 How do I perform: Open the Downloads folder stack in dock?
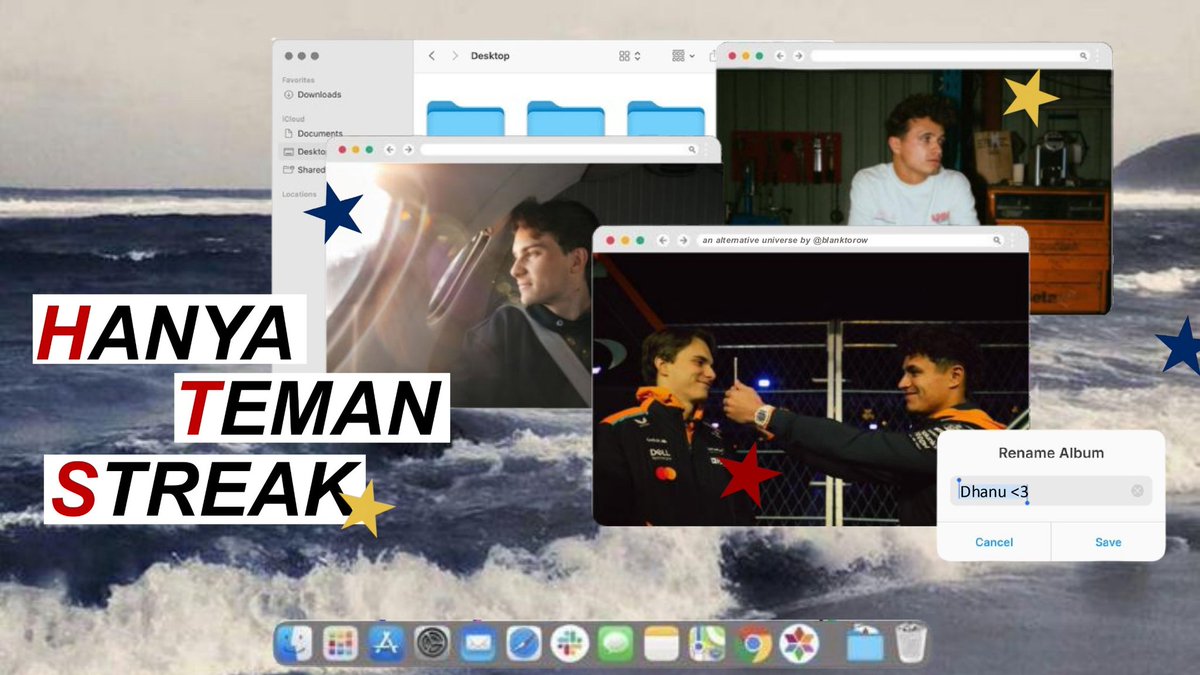tap(864, 644)
